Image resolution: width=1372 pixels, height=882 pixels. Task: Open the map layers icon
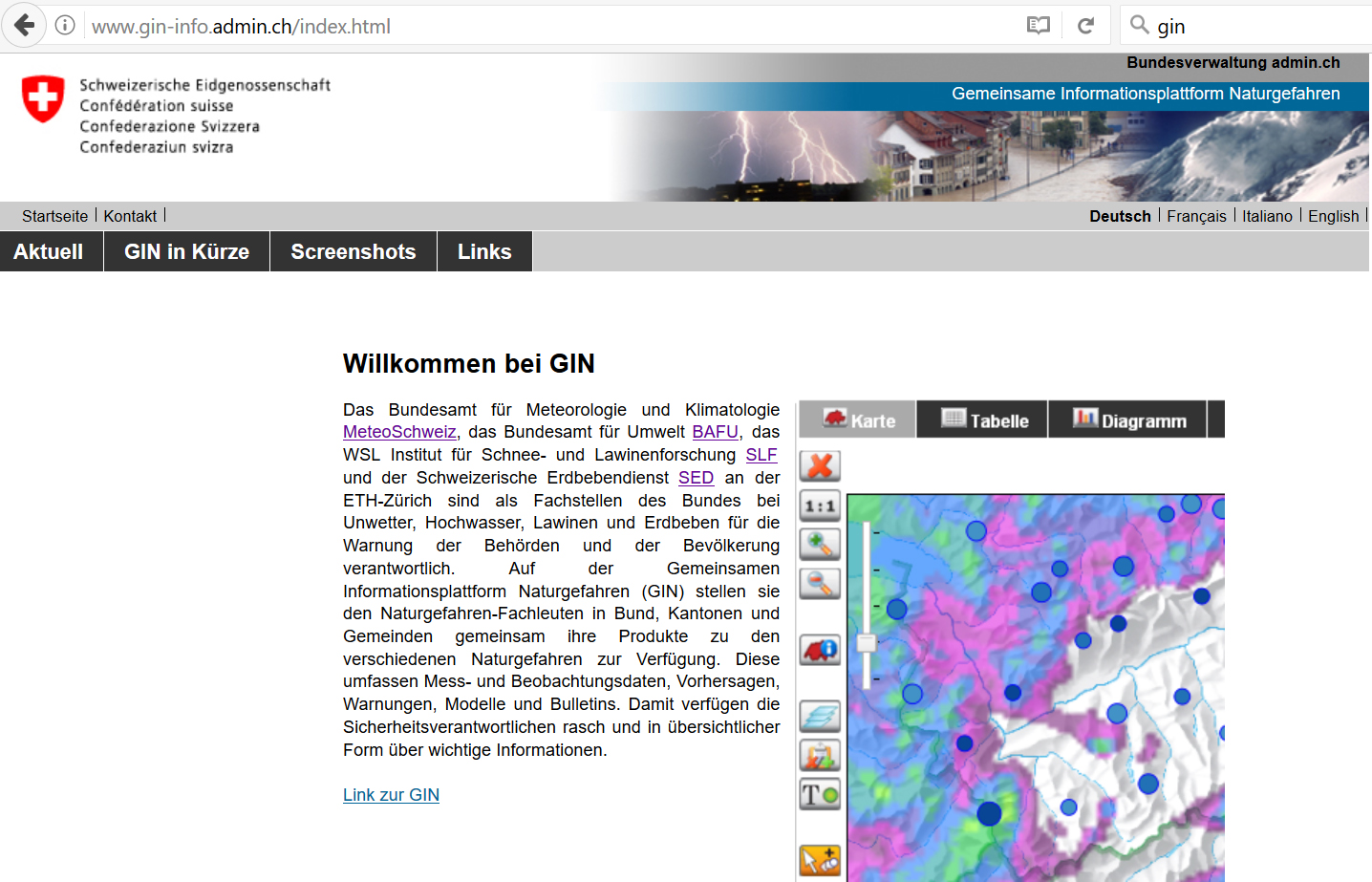tap(820, 716)
